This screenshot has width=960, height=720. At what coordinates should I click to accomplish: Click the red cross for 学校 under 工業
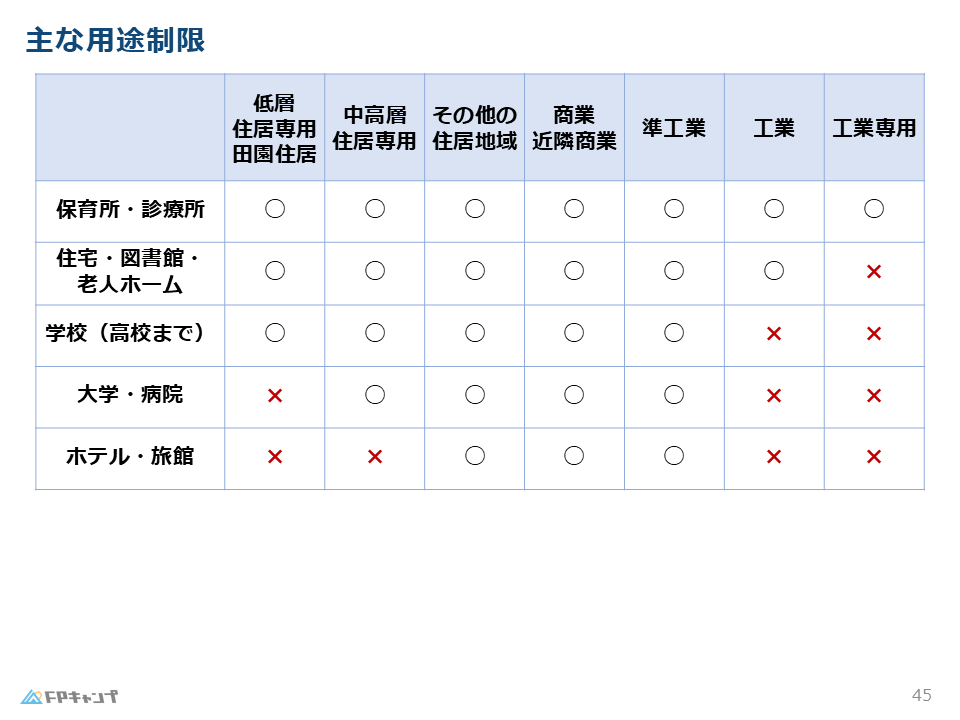774,334
